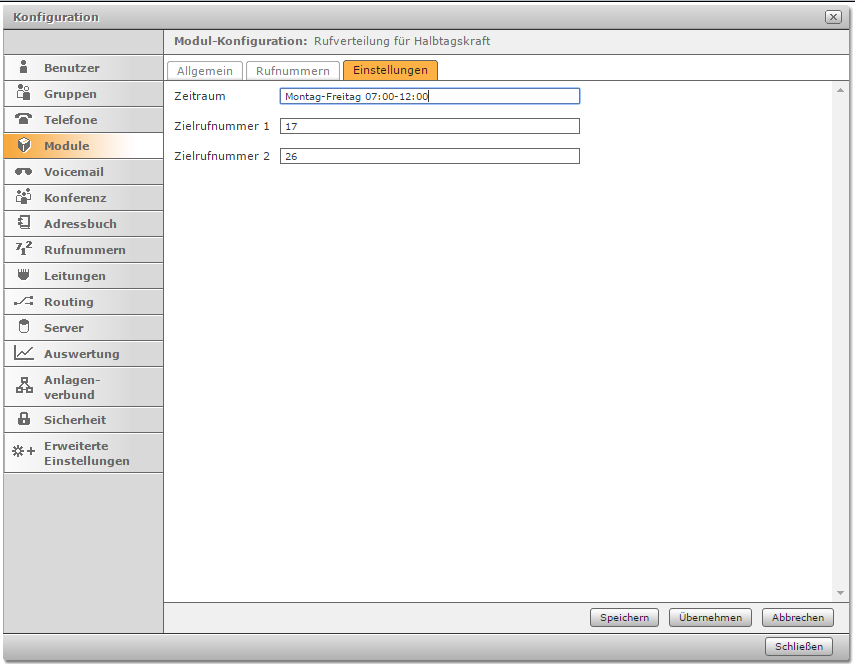Image resolution: width=855 pixels, height=668 pixels.
Task: Open the Konferenz section
Action: (x=75, y=198)
